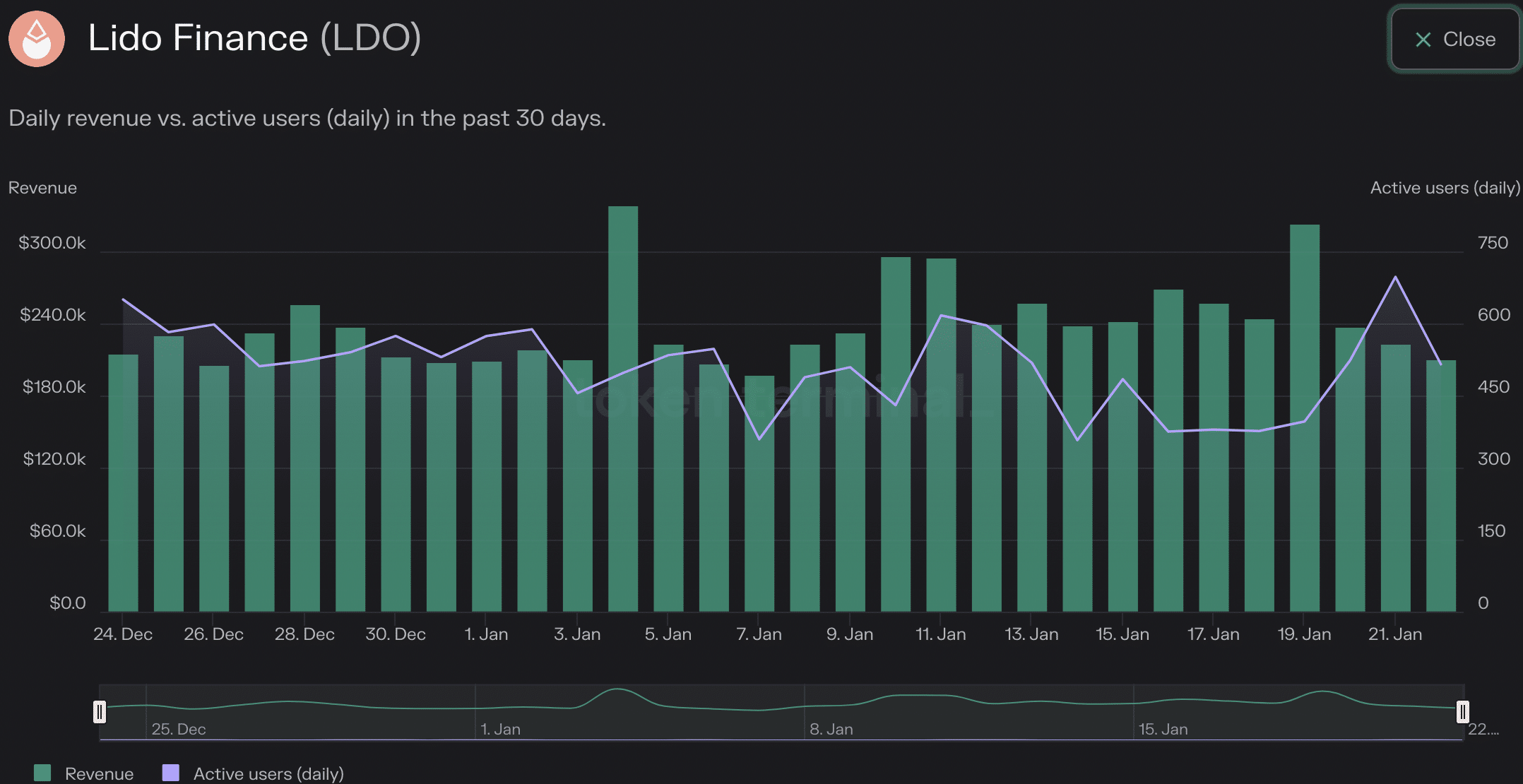Select the revenue bar for 17. Jan

[1214, 458]
